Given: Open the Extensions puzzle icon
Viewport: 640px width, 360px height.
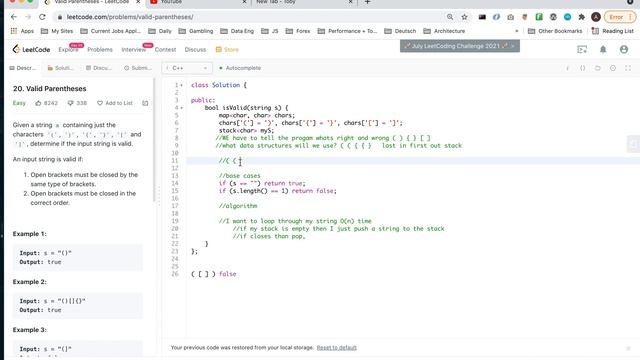Looking at the screenshot, I should (582, 17).
